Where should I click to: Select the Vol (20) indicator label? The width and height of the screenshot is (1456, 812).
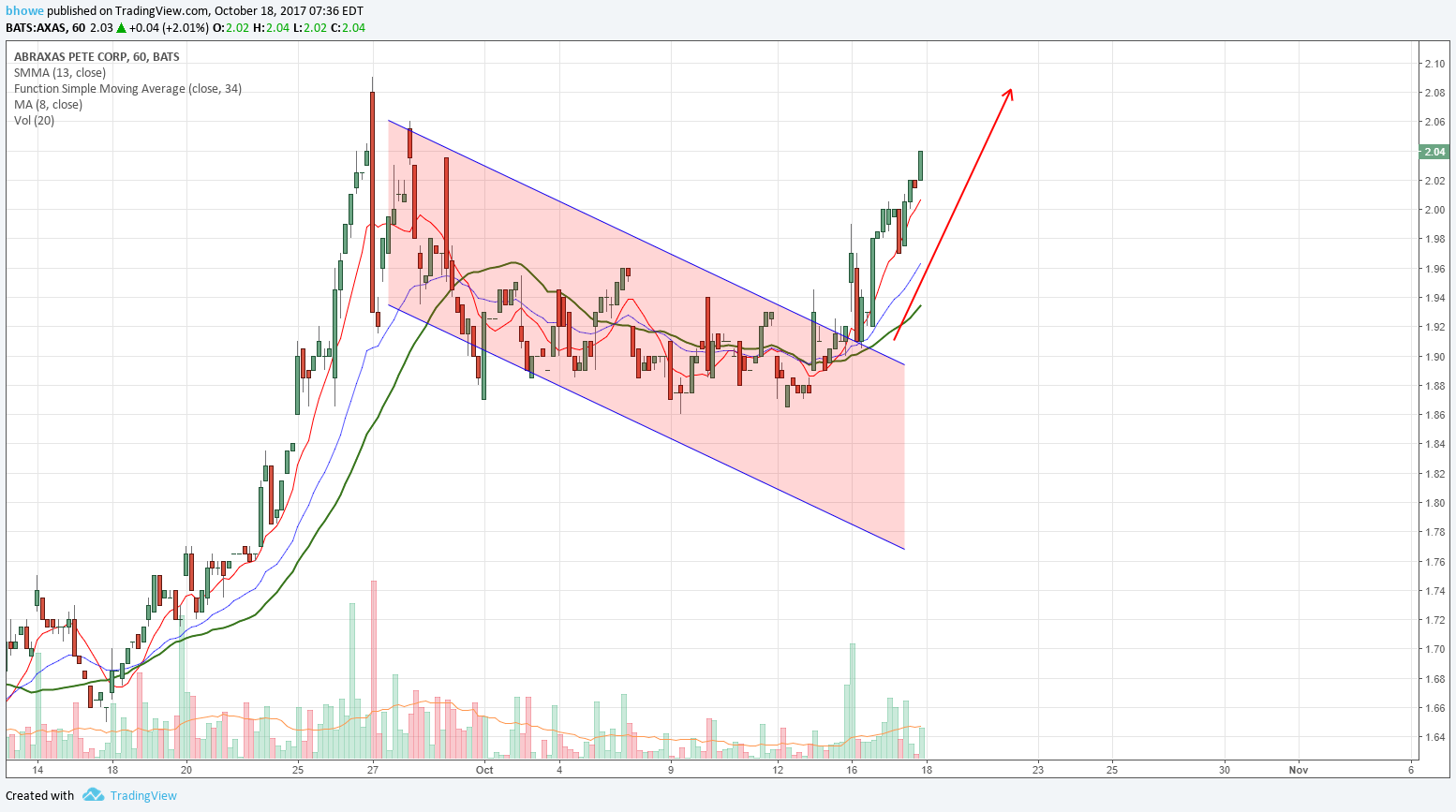tap(34, 121)
